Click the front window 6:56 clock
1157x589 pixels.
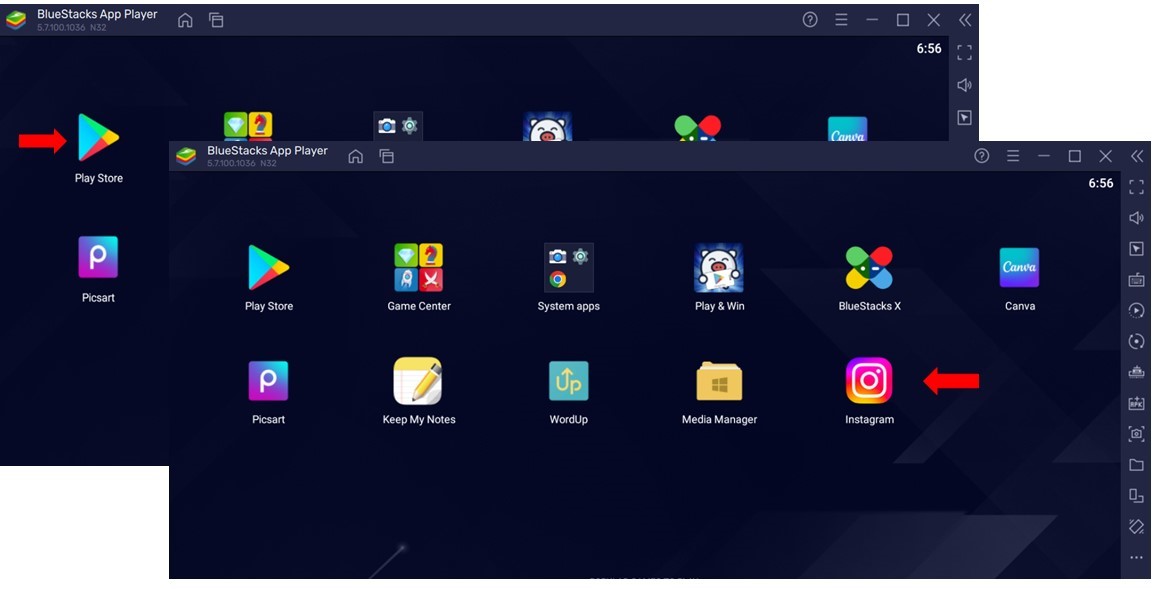pyautogui.click(x=1101, y=183)
